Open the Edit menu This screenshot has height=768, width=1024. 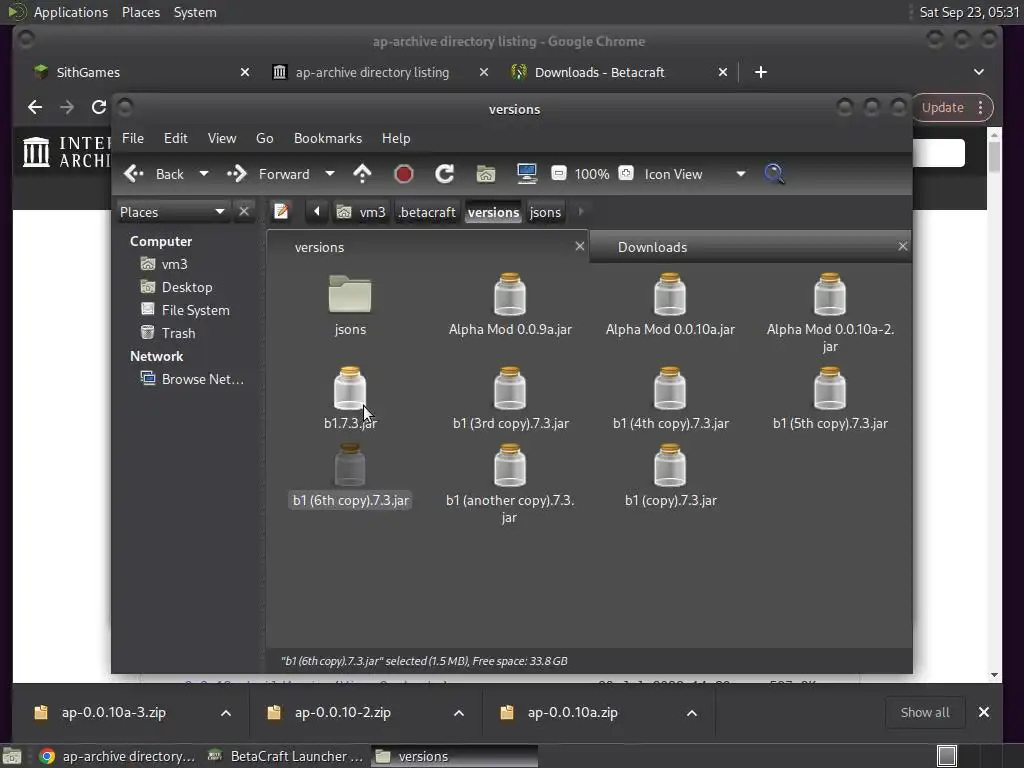tap(175, 138)
